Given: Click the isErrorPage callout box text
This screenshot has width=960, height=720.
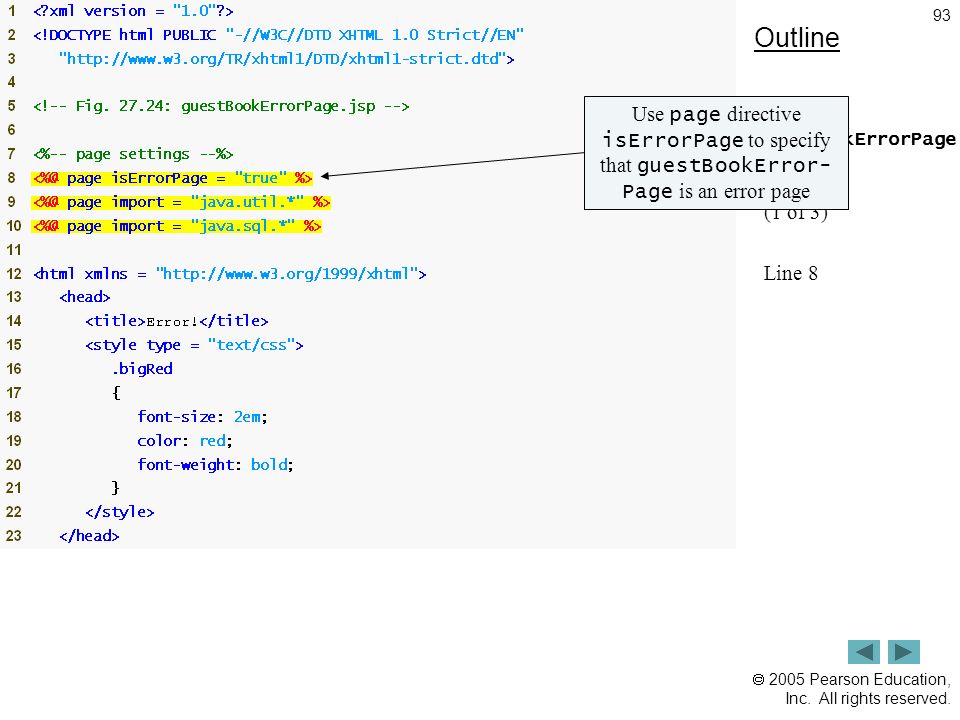Looking at the screenshot, I should click(716, 153).
